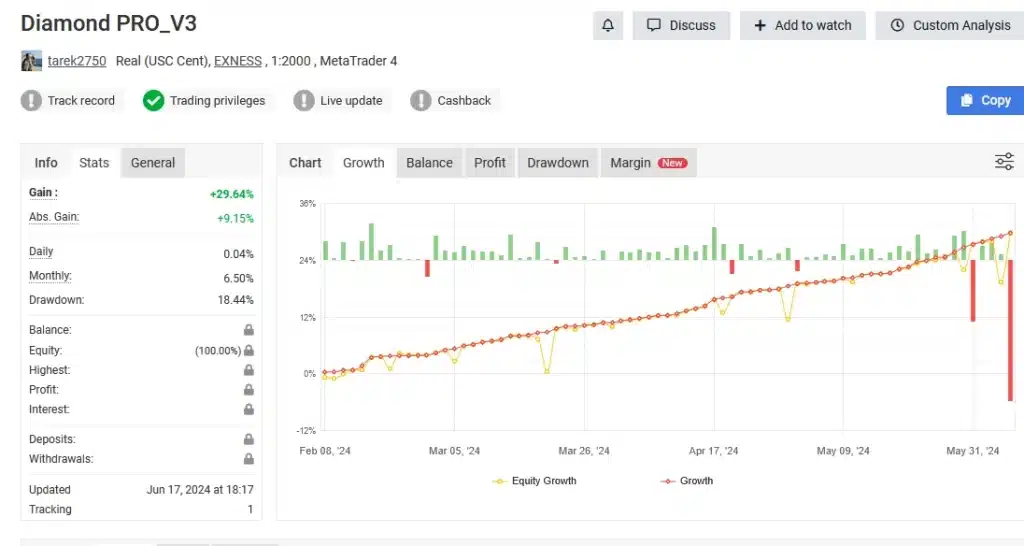Click the Gain label
The width and height of the screenshot is (1024, 546).
[43, 193]
